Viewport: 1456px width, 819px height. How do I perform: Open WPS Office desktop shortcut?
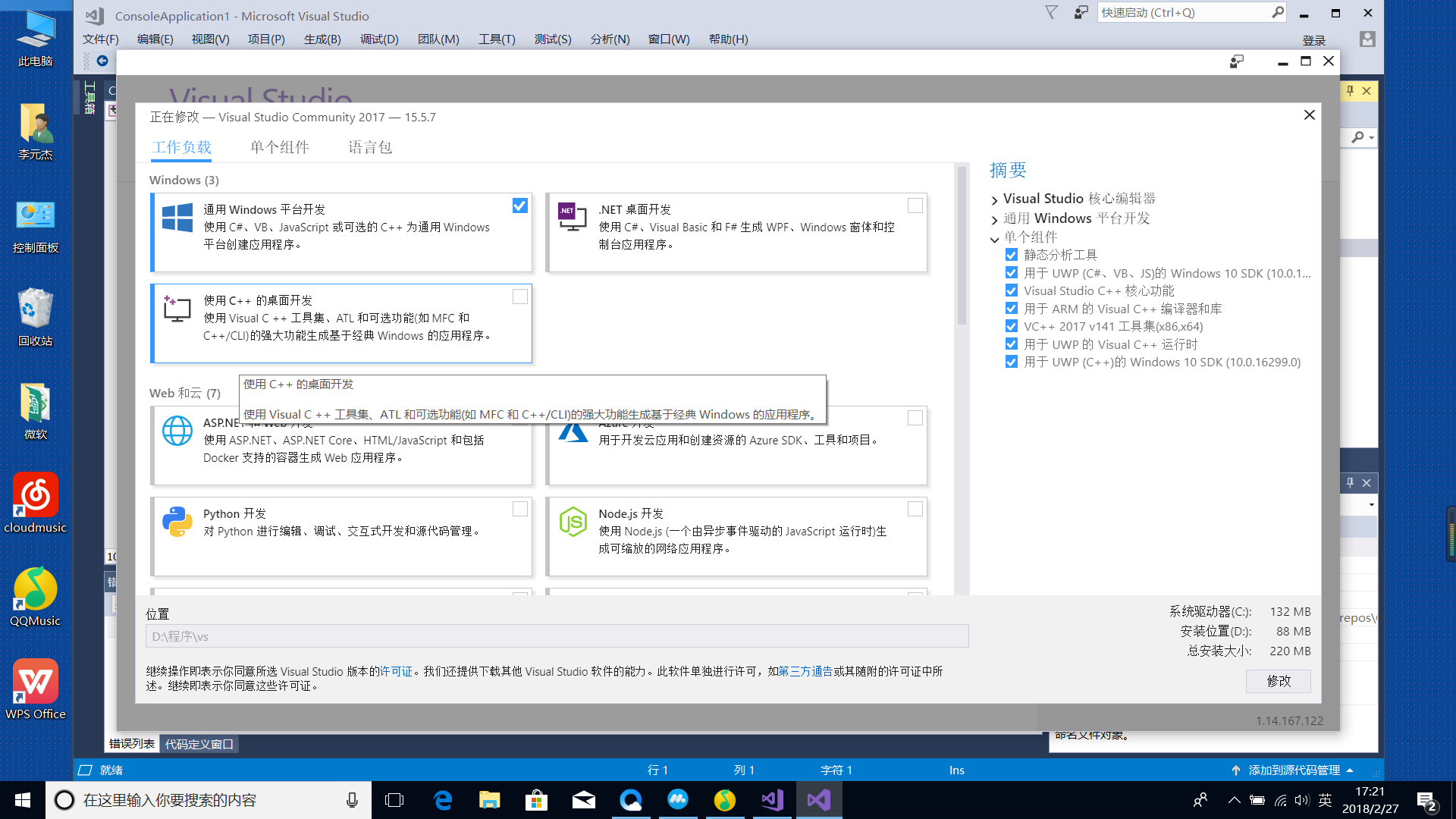[x=35, y=689]
